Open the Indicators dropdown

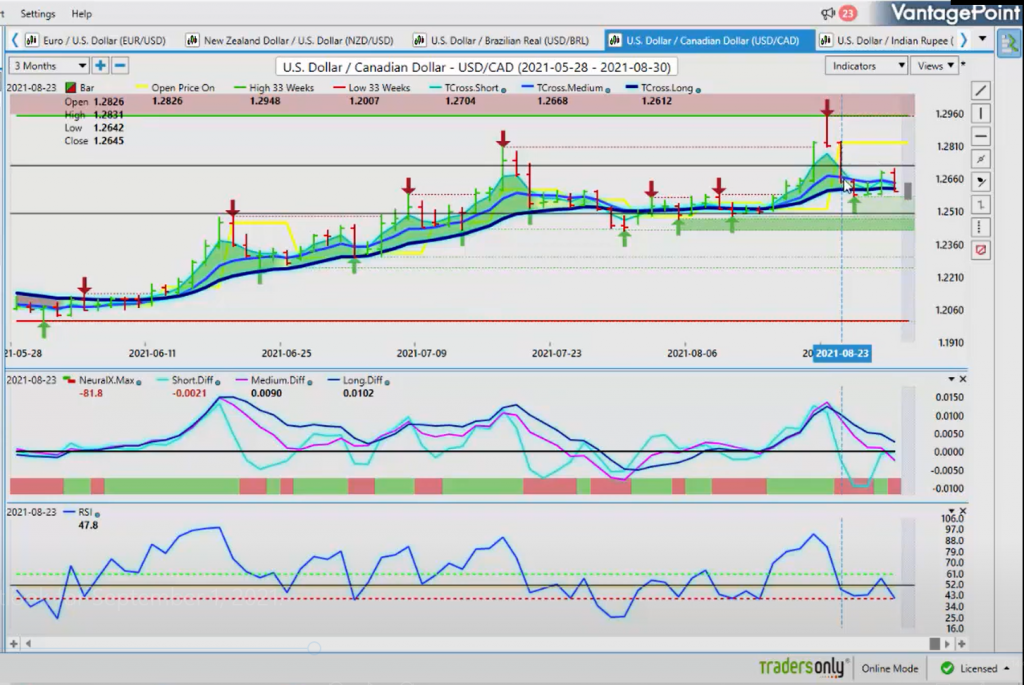pyautogui.click(x=866, y=65)
